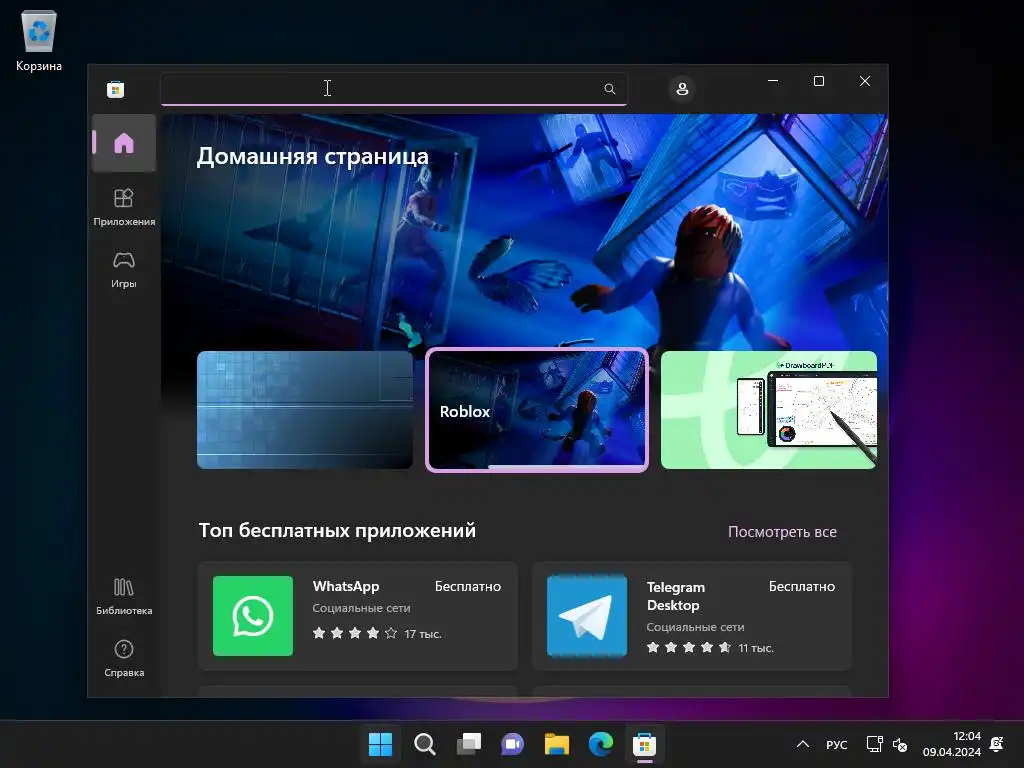Viewport: 1024px width, 768px height.
Task: Open the user account profile button
Action: coord(682,89)
